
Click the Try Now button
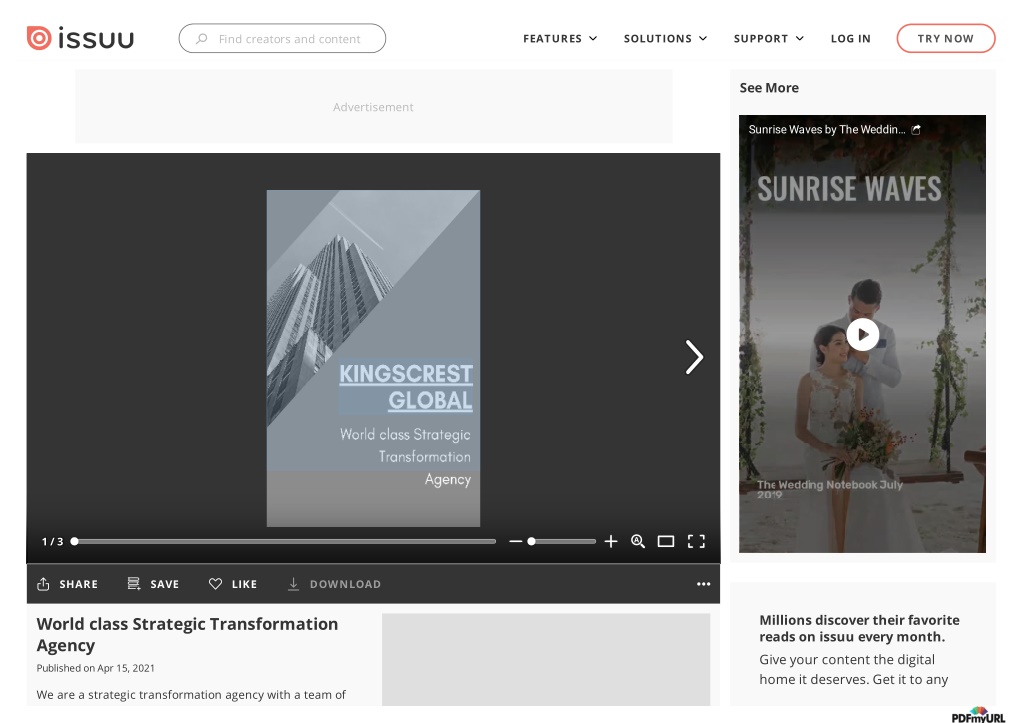[x=945, y=39]
